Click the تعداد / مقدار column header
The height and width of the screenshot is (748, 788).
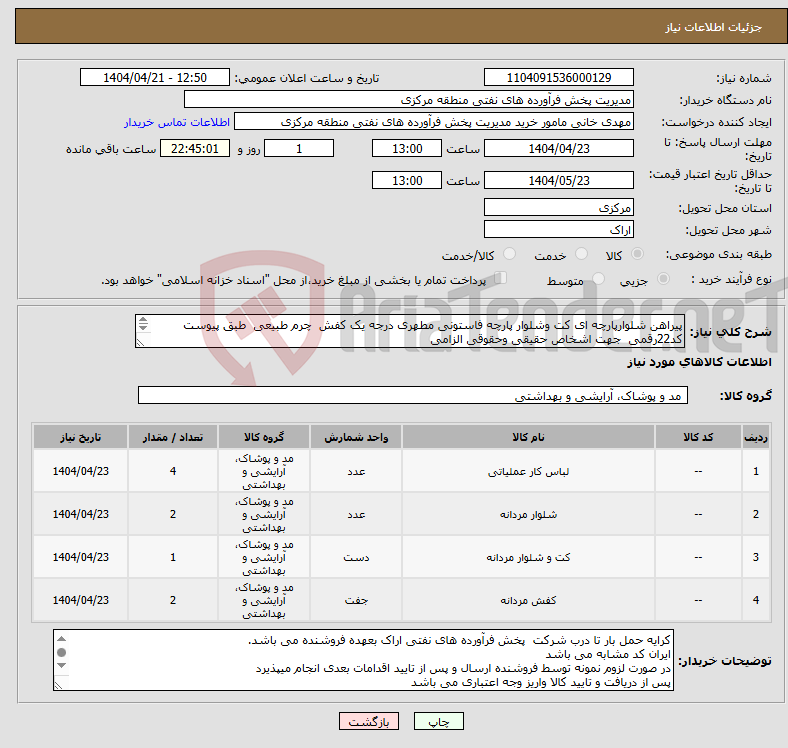point(173,437)
